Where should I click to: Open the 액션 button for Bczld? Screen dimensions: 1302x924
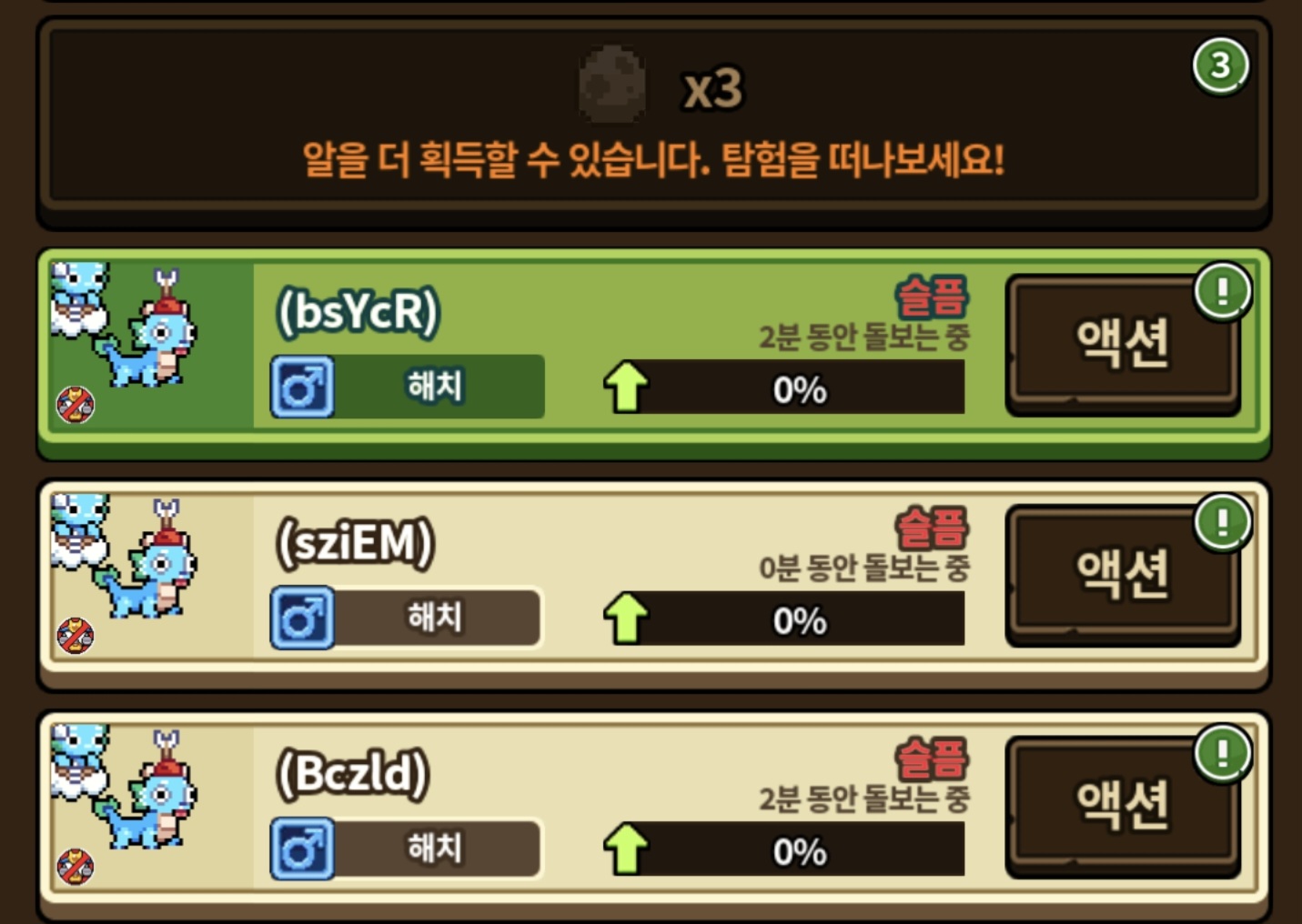(1123, 808)
